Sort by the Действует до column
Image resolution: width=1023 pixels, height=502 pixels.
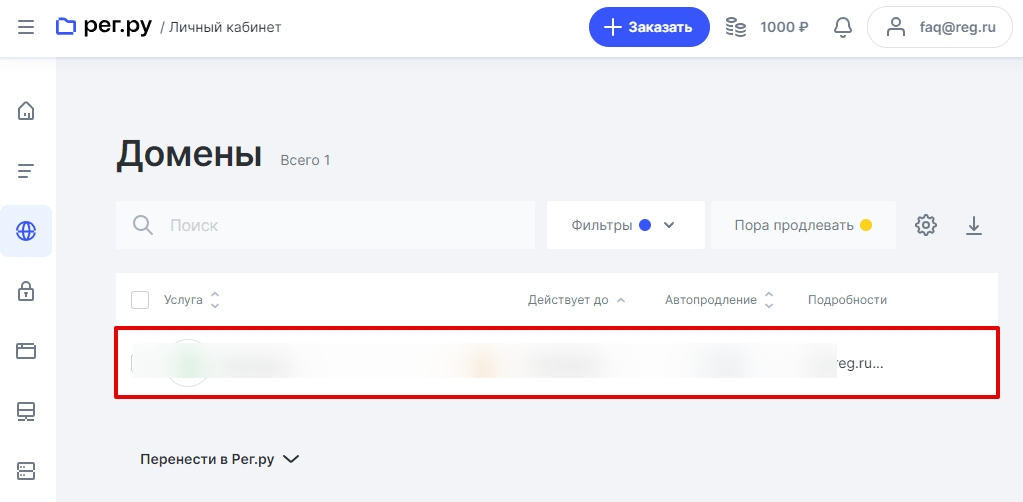pyautogui.click(x=576, y=300)
